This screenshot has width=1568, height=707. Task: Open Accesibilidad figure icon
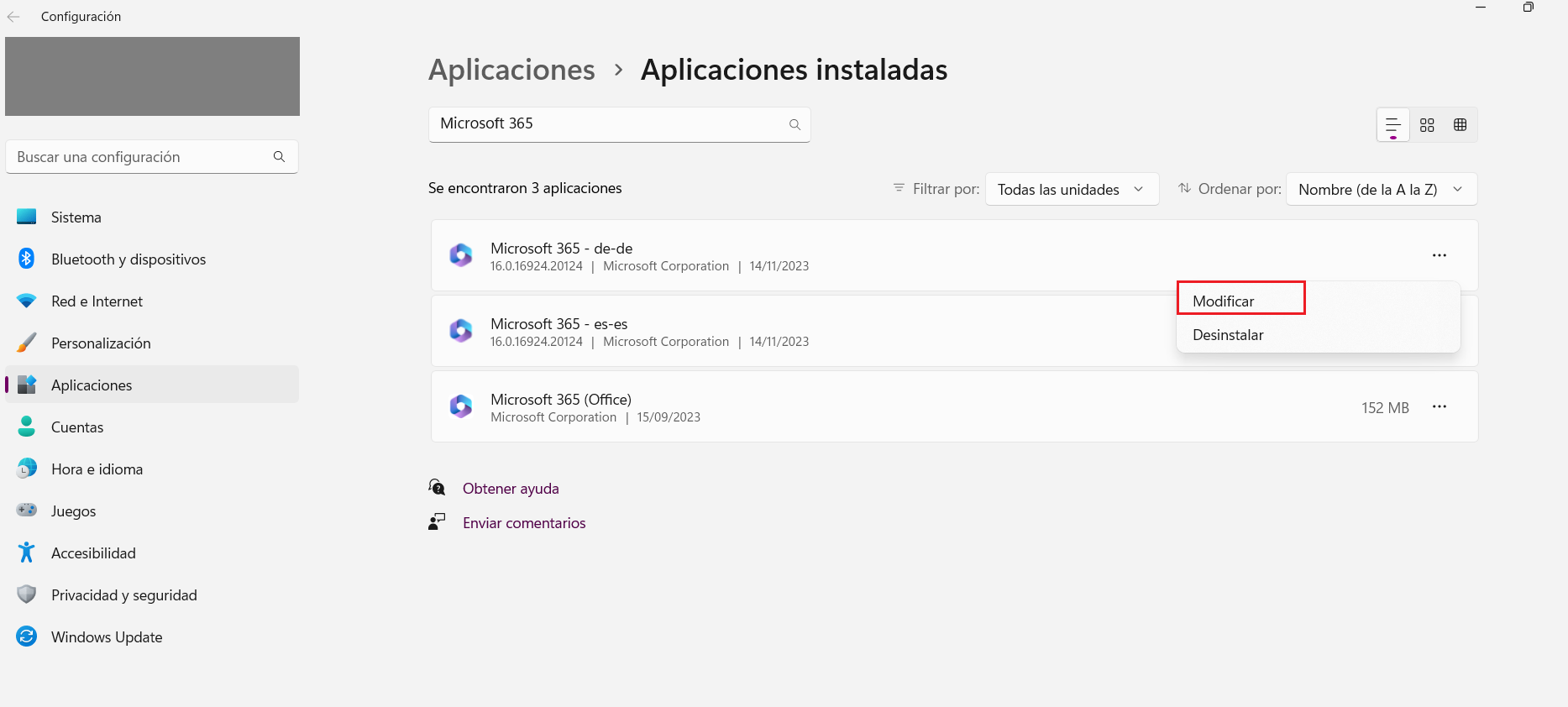(x=27, y=553)
